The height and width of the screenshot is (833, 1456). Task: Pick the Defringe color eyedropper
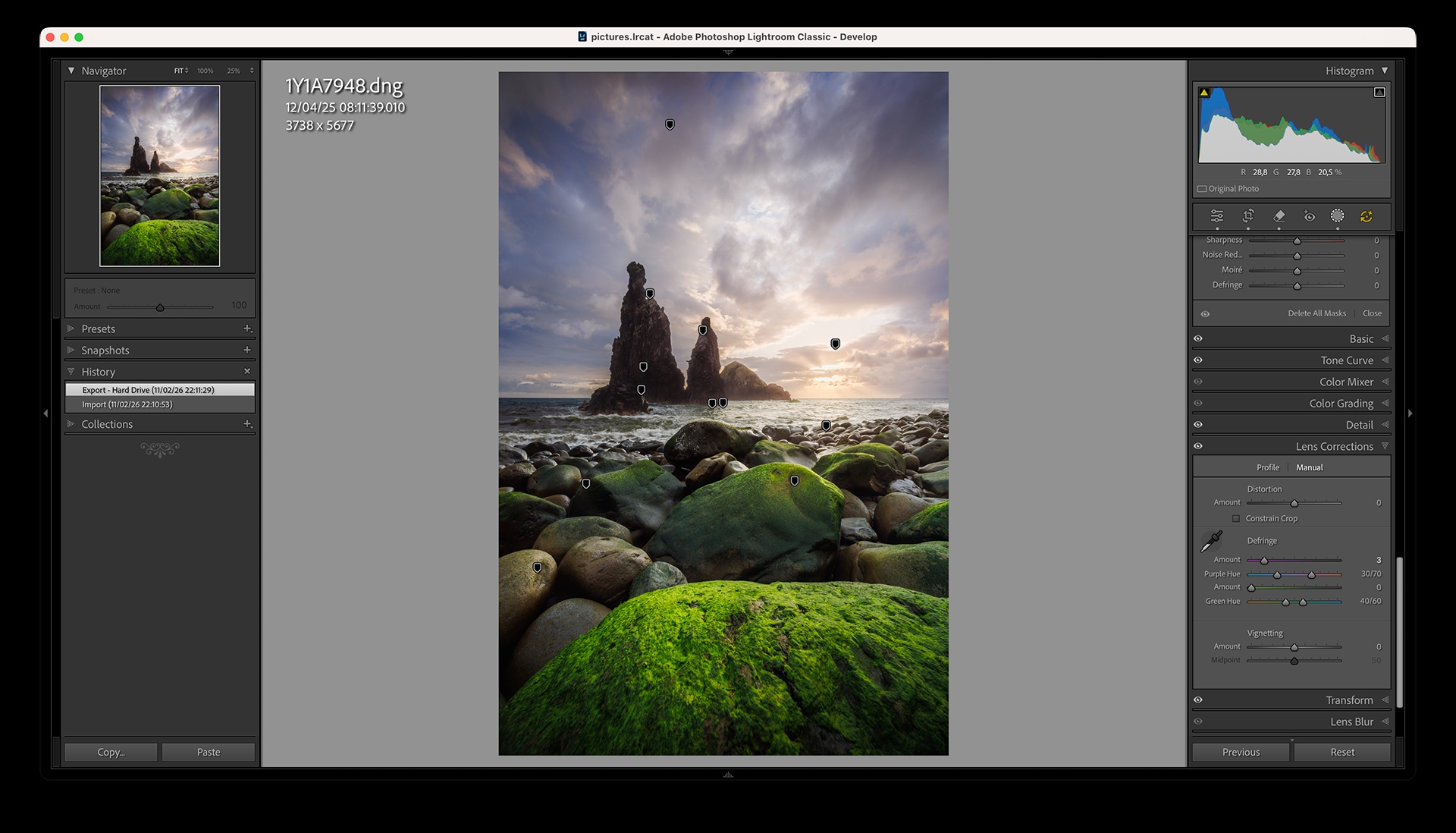1211,542
